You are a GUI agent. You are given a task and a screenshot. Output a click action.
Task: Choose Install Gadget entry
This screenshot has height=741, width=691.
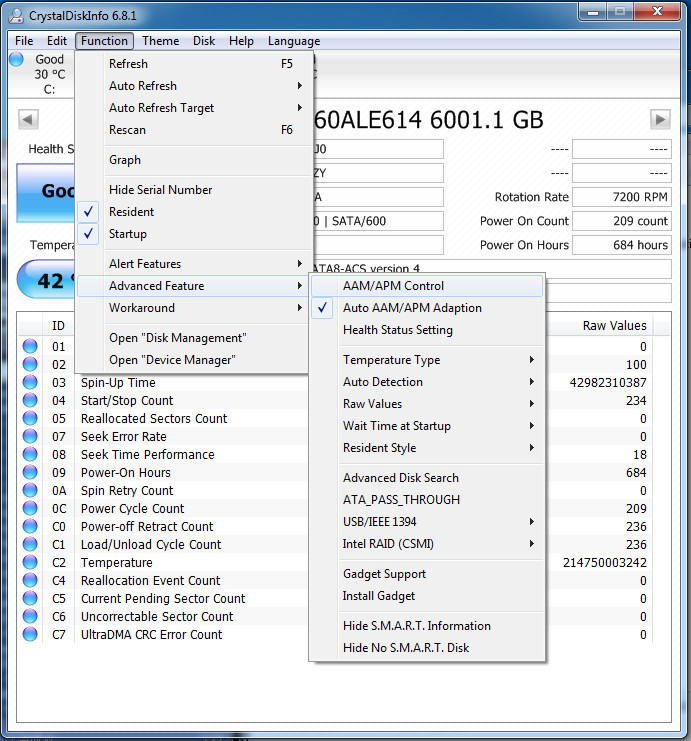[x=427, y=596]
